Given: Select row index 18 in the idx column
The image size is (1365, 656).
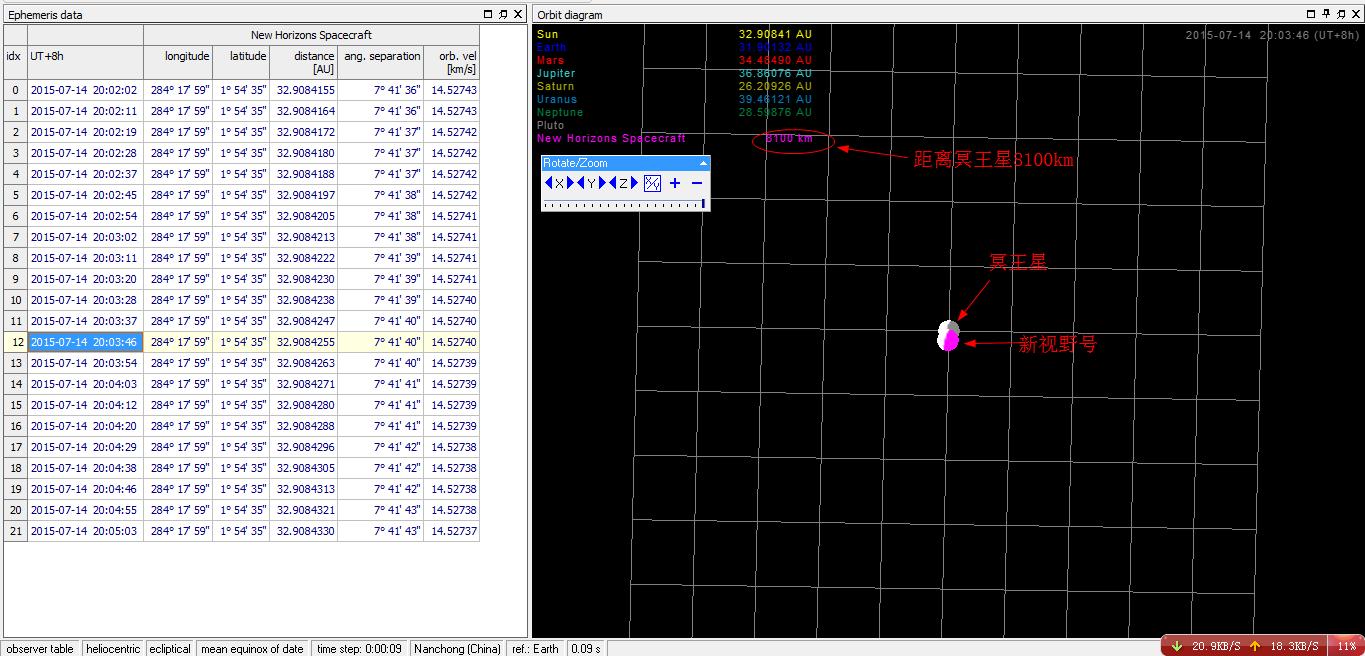Looking at the screenshot, I should (14, 468).
